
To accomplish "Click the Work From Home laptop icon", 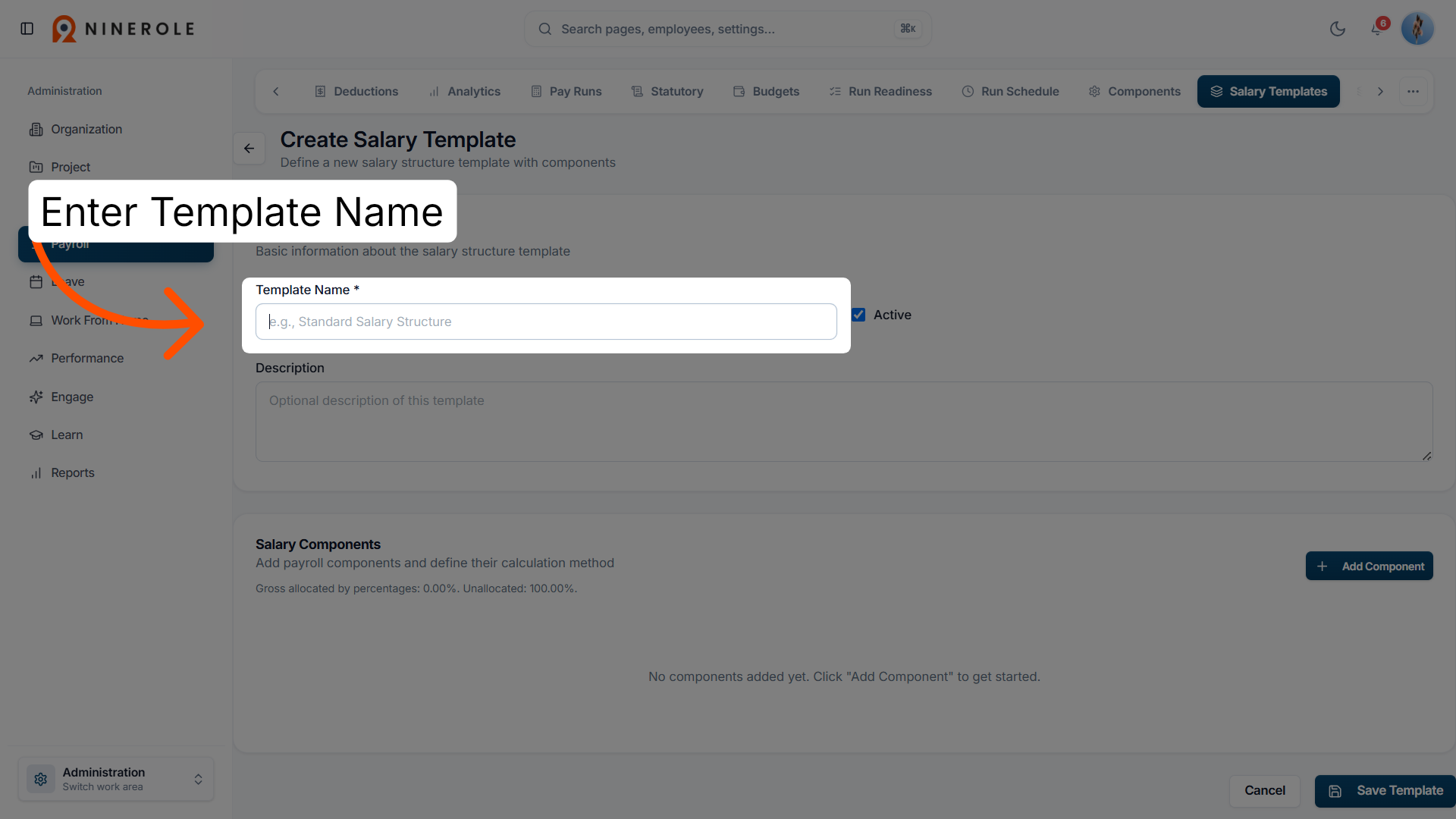I will [x=36, y=321].
